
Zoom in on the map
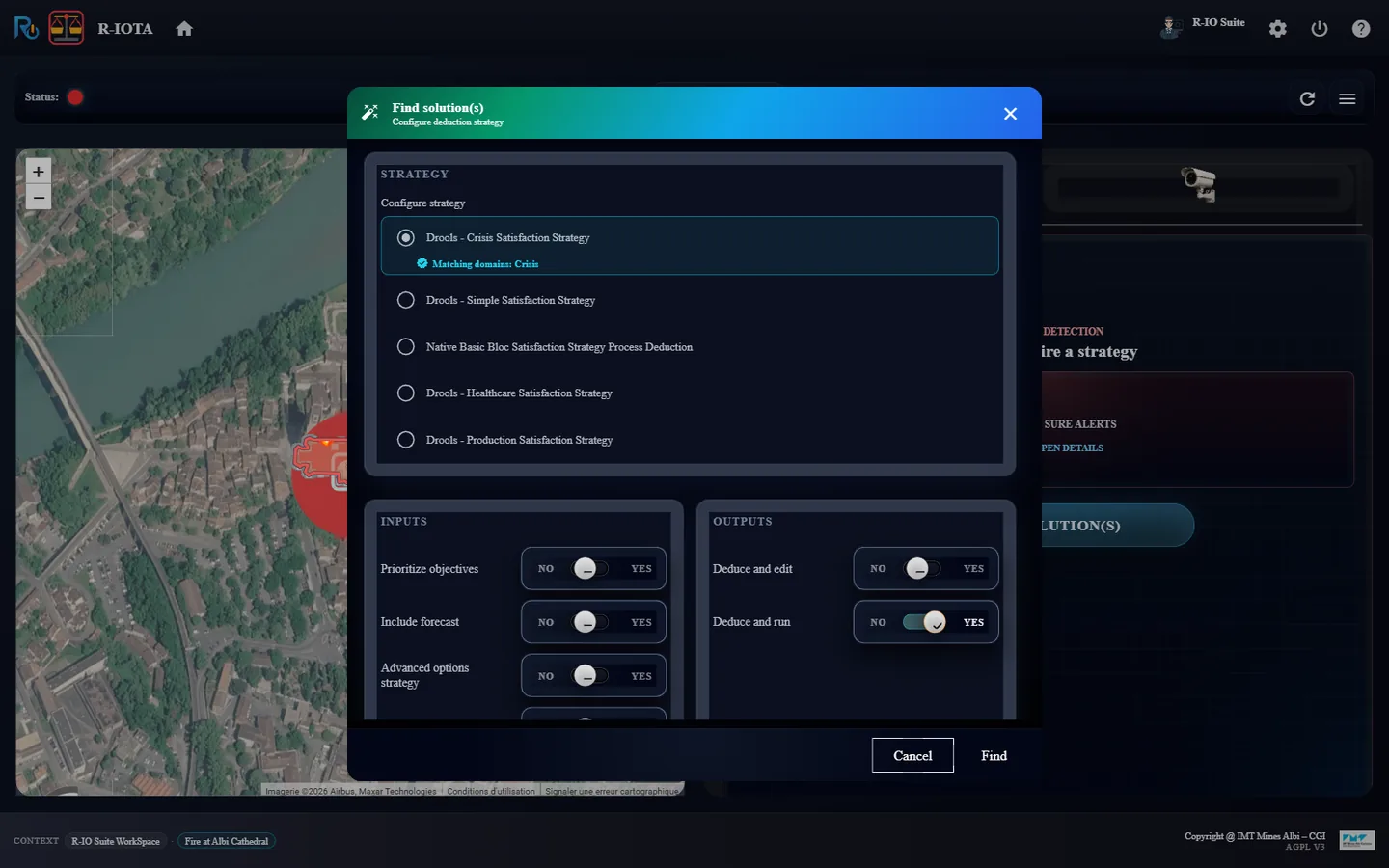39,172
